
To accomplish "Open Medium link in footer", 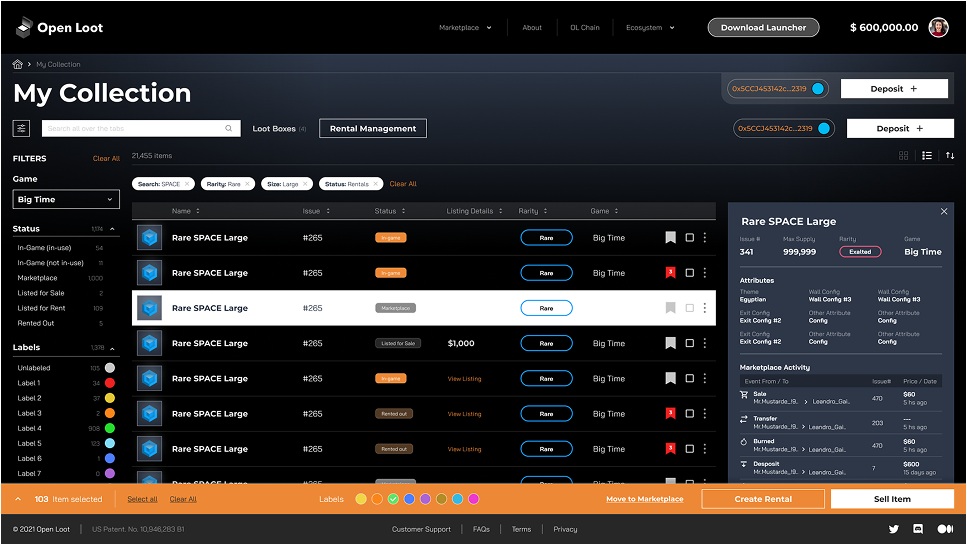I will (945, 529).
